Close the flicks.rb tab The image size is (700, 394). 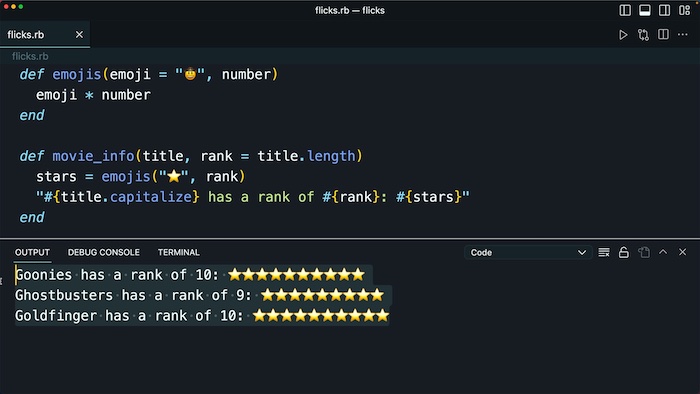pyautogui.click(x=79, y=34)
